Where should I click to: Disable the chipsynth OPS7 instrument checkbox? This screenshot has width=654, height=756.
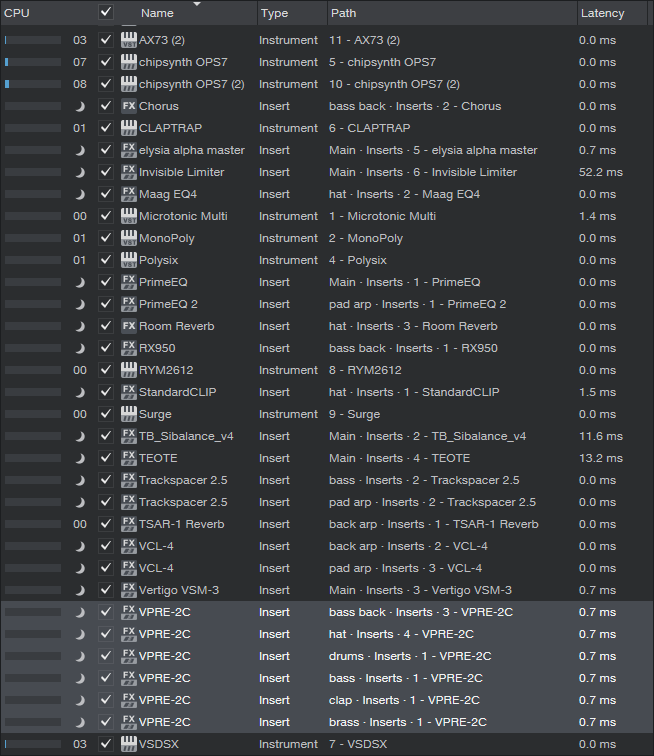click(x=106, y=62)
